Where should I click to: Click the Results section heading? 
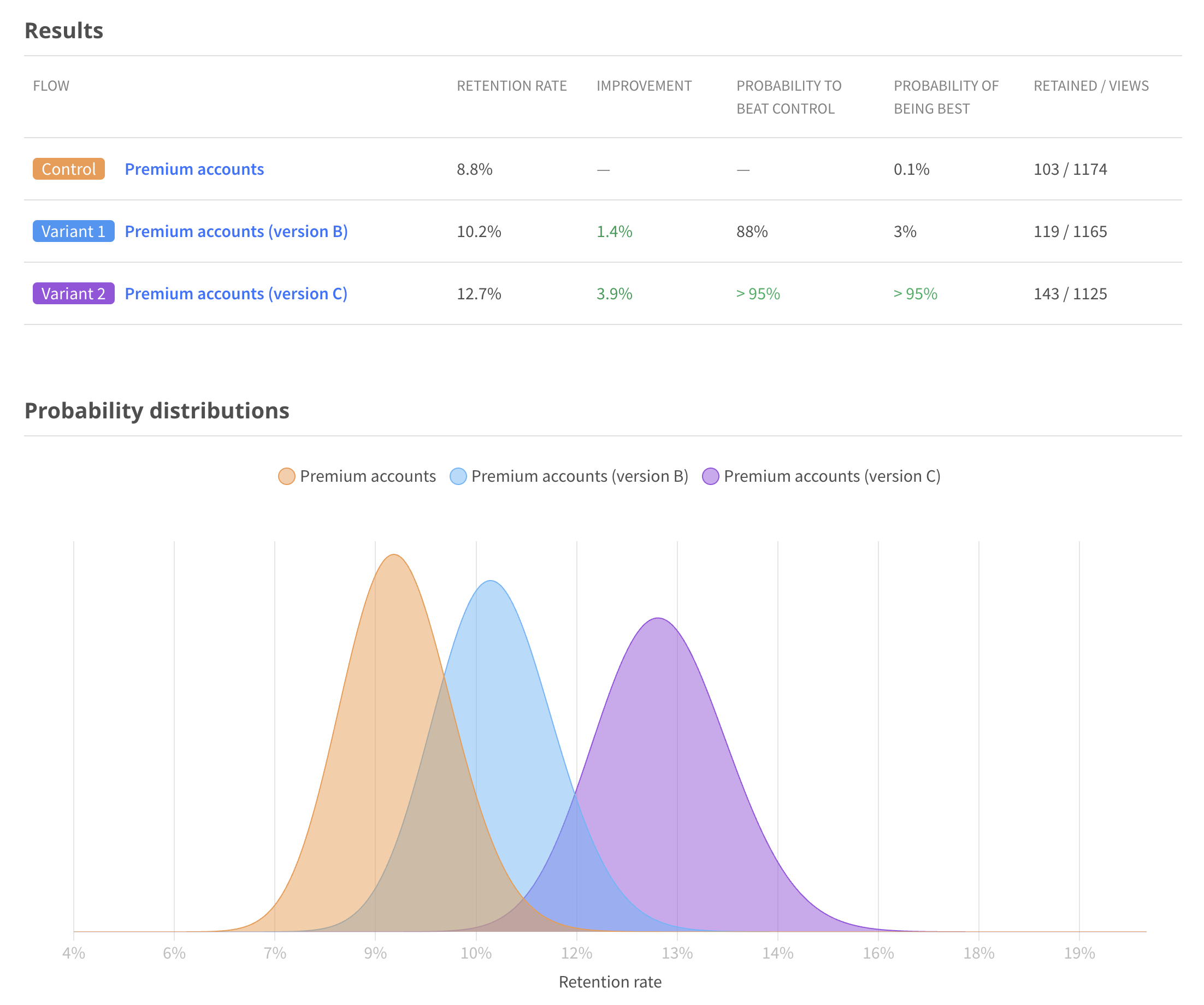63,31
